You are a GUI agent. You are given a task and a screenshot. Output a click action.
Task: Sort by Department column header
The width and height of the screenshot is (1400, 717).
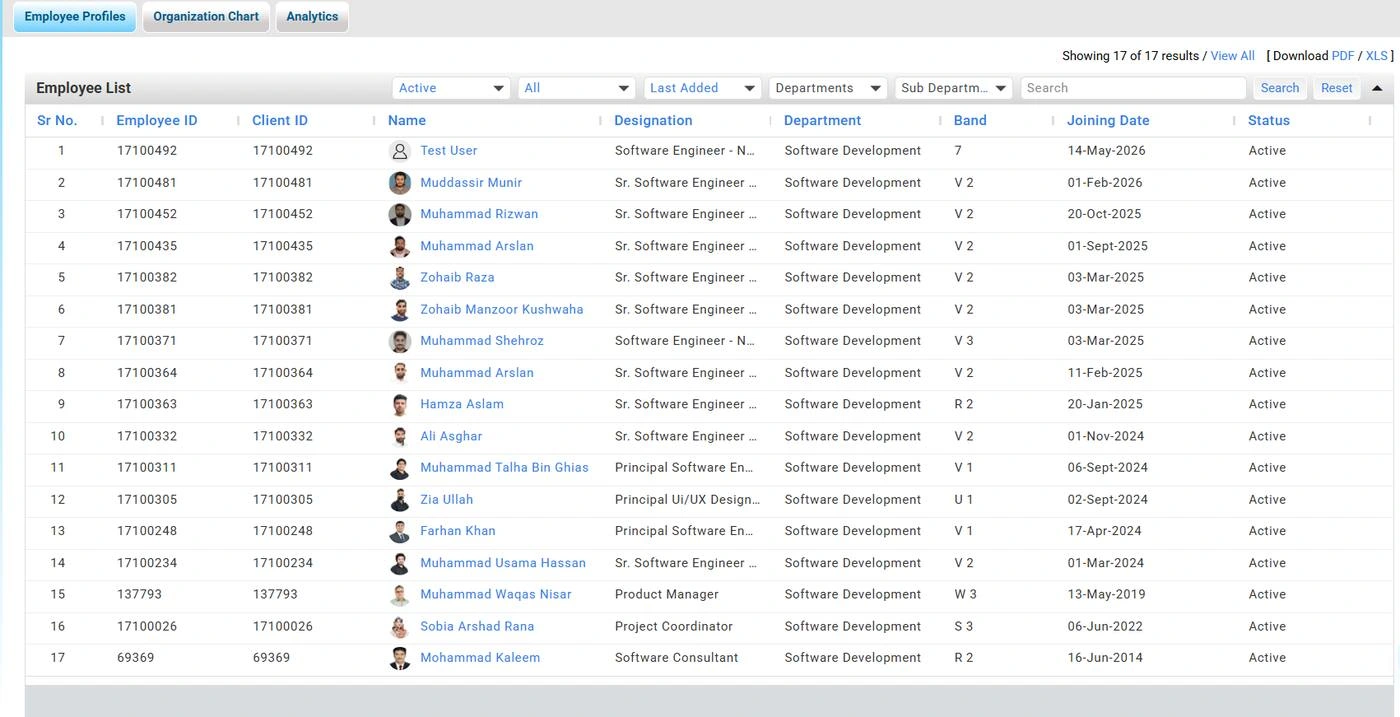click(822, 120)
